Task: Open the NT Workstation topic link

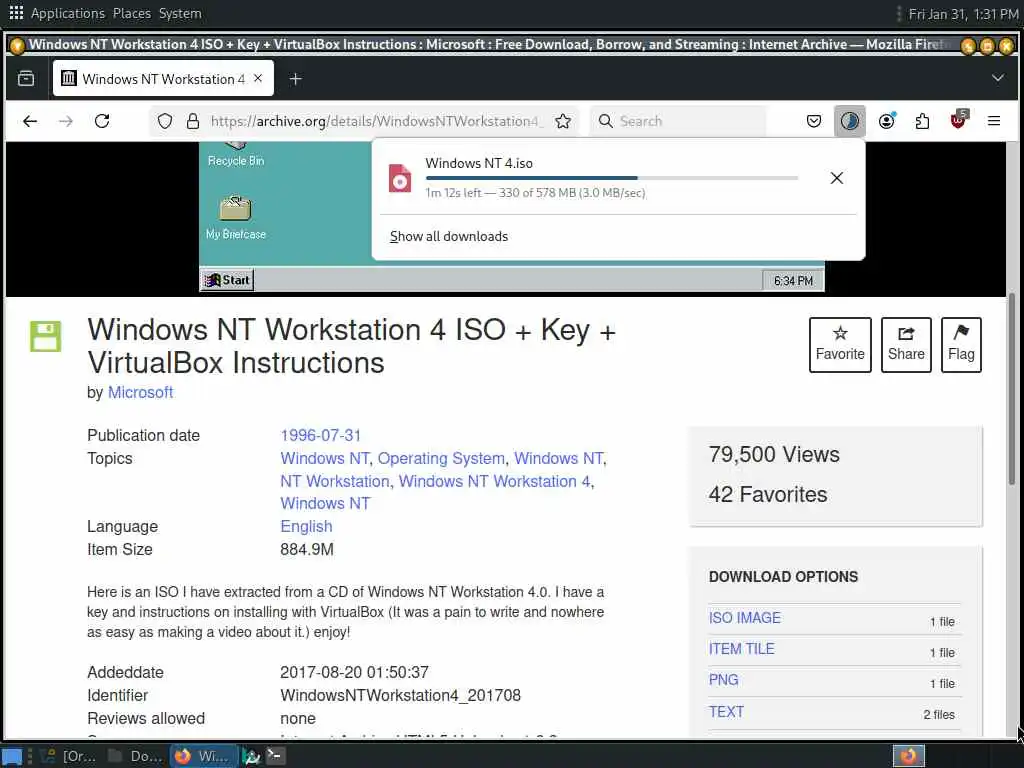Action: pyautogui.click(x=335, y=481)
